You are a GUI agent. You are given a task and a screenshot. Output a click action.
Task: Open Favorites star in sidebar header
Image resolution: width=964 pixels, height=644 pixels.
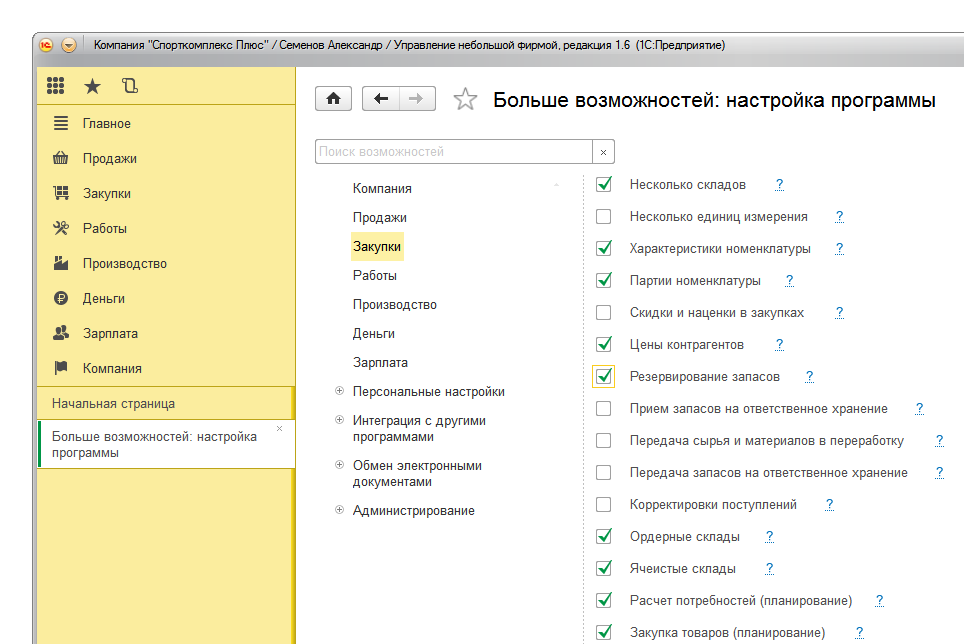coord(92,86)
